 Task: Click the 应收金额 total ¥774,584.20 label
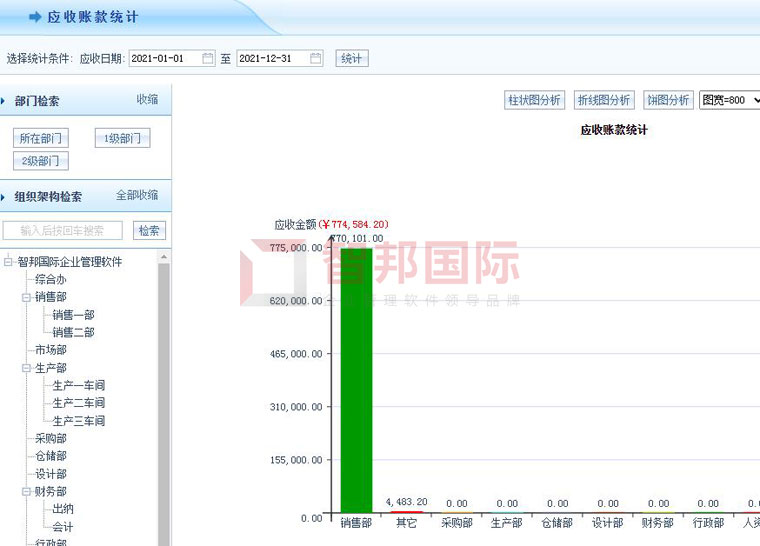click(332, 225)
